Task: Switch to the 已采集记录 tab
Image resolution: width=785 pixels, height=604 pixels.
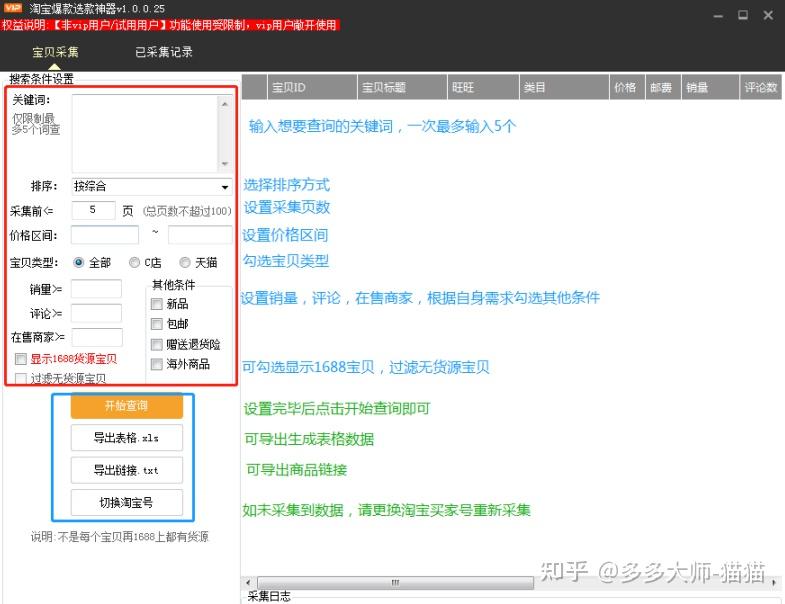Action: (x=164, y=52)
